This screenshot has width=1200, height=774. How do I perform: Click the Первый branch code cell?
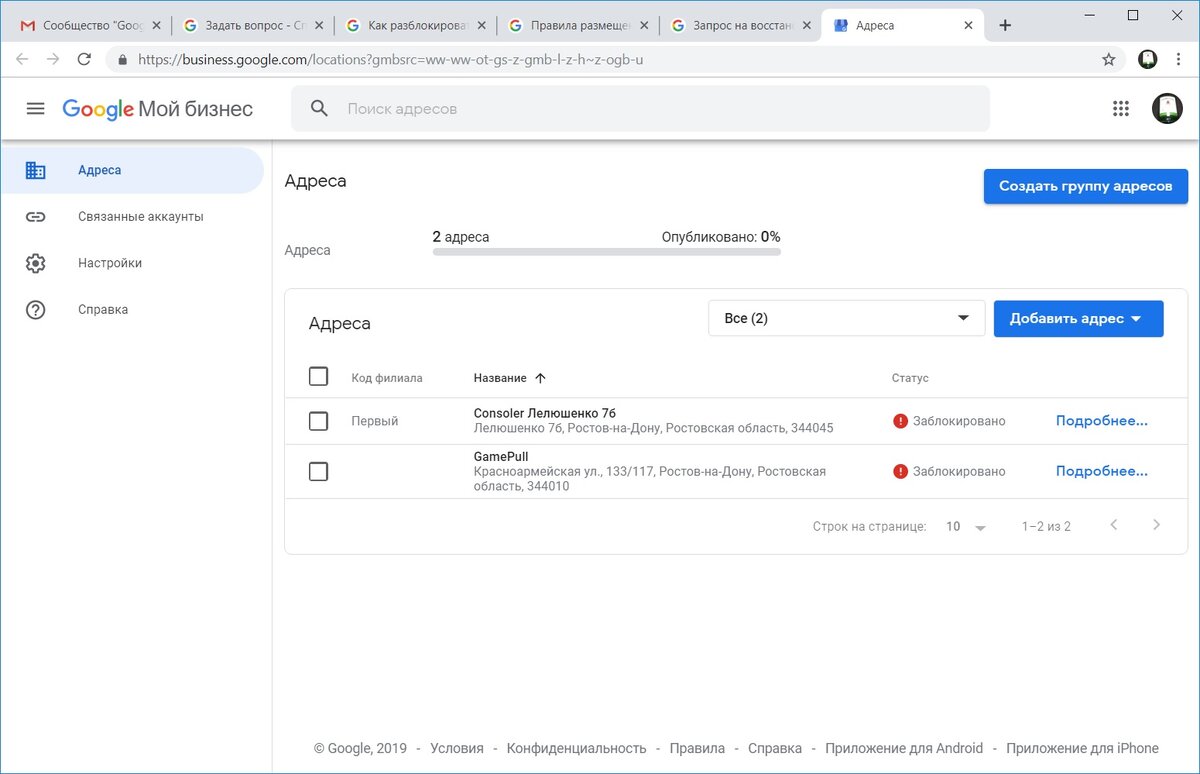click(375, 421)
